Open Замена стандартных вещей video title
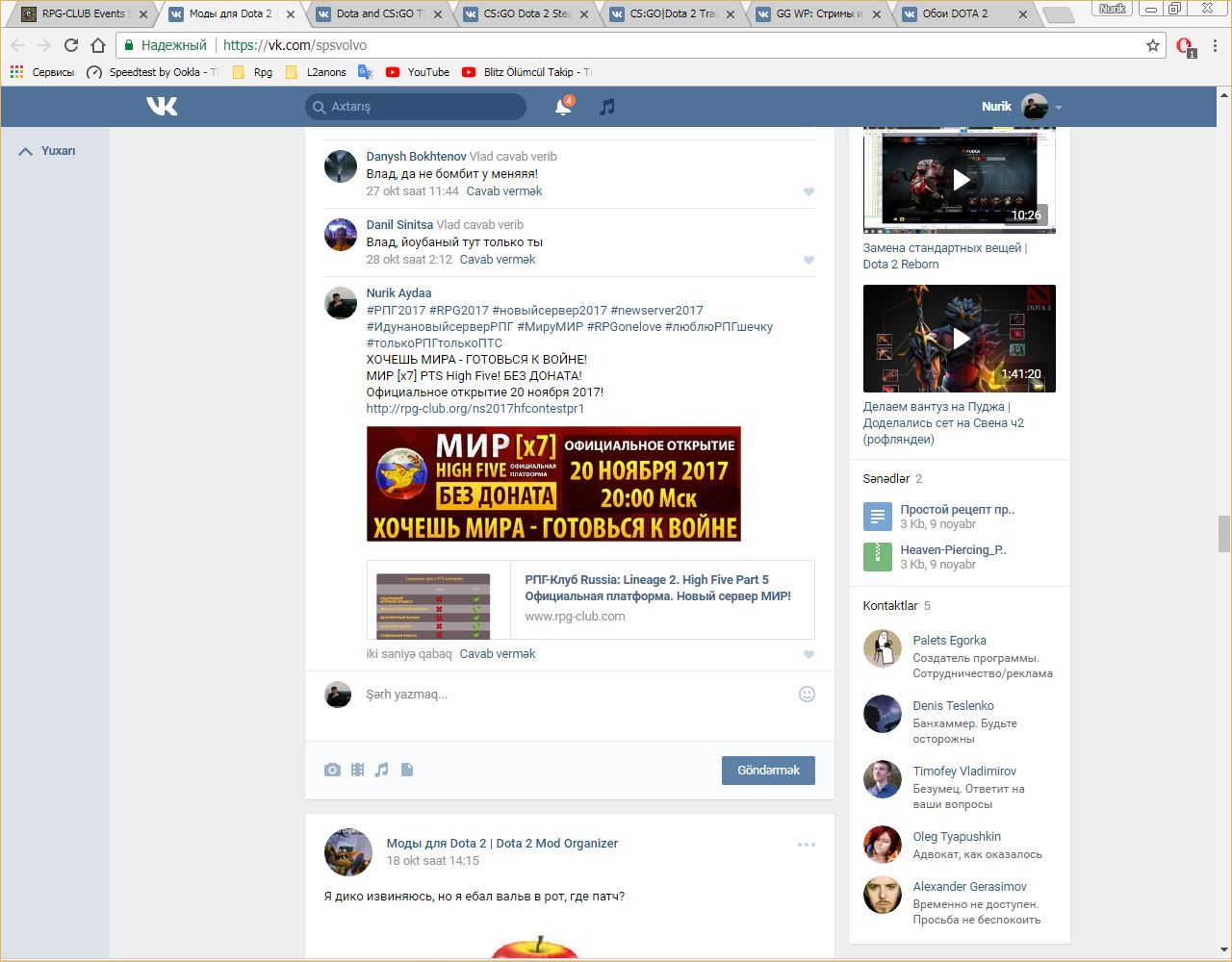Image resolution: width=1232 pixels, height=962 pixels. [945, 256]
